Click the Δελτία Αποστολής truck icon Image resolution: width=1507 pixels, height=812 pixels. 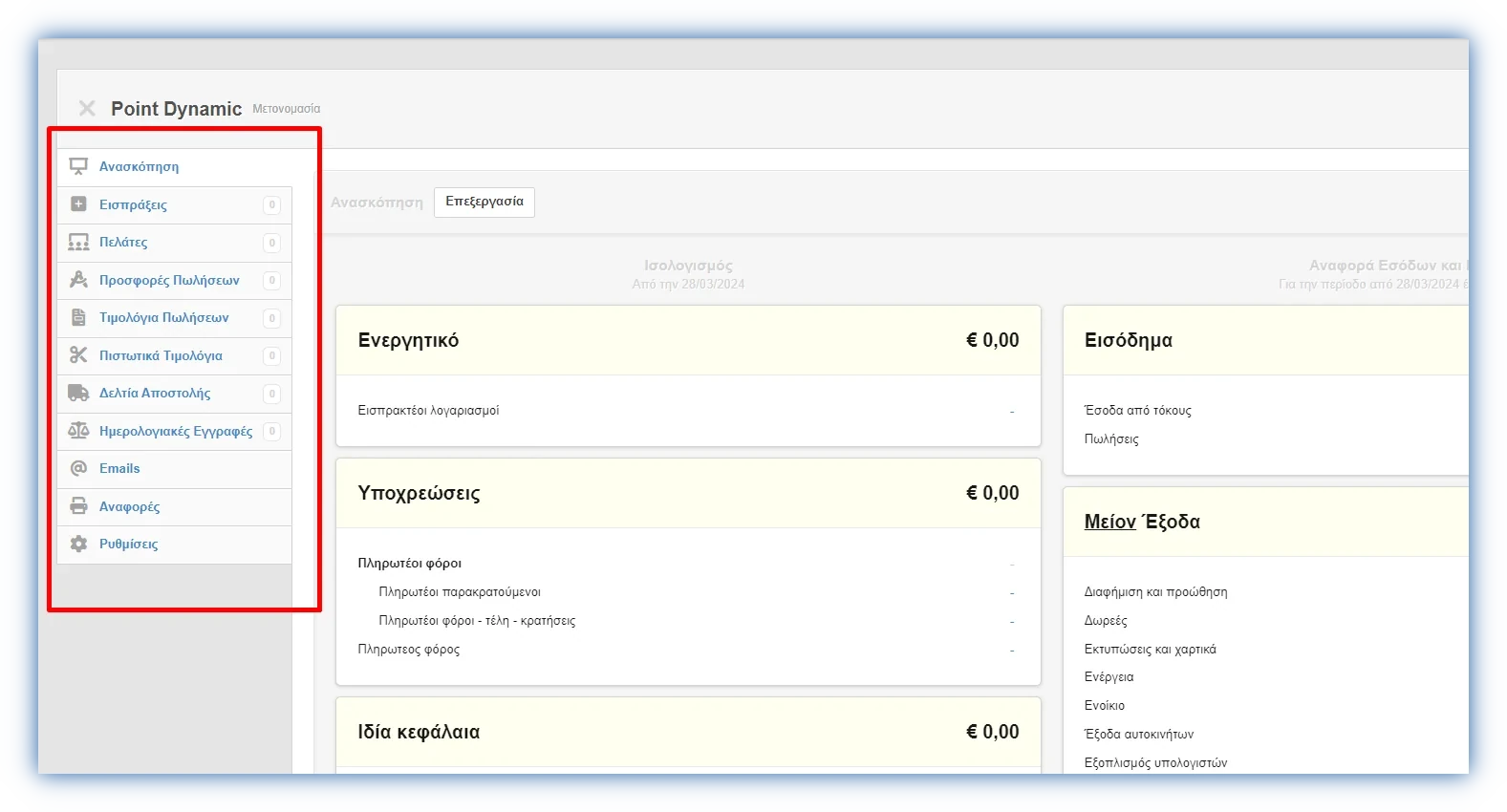78,393
